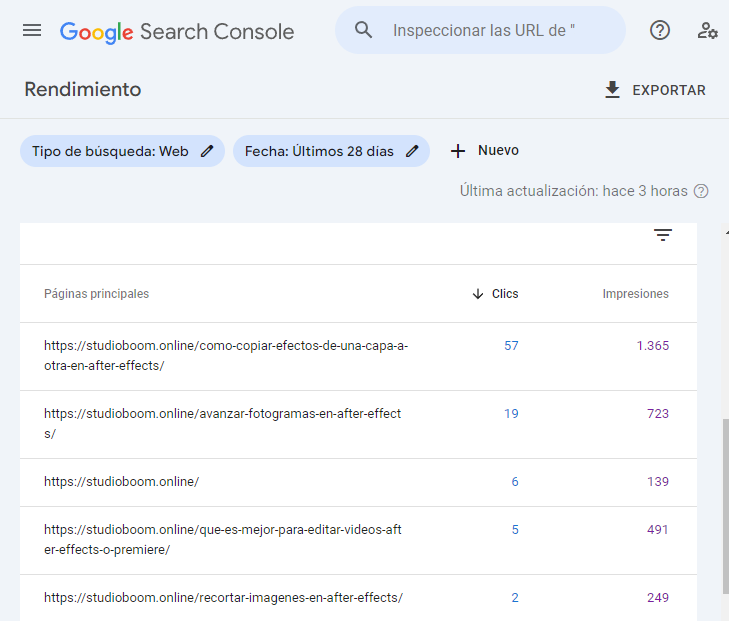Open the hamburger navigation menu
The height and width of the screenshot is (621, 729).
pos(32,30)
